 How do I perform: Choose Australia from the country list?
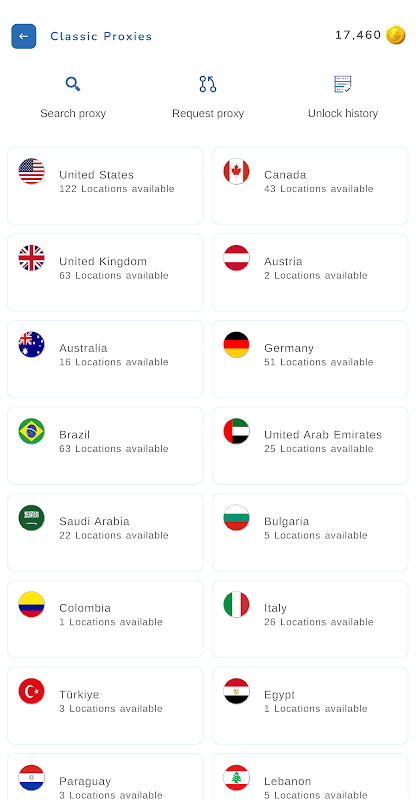[105, 359]
